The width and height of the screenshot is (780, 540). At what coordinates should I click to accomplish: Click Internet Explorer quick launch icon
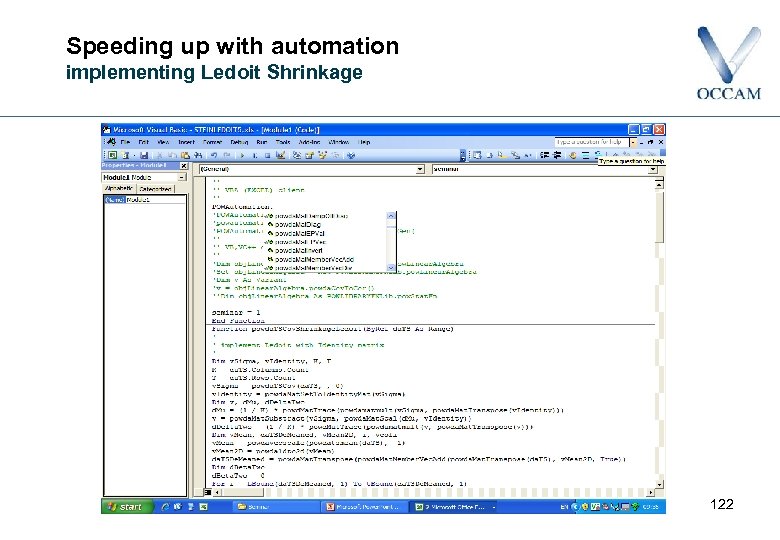(166, 507)
